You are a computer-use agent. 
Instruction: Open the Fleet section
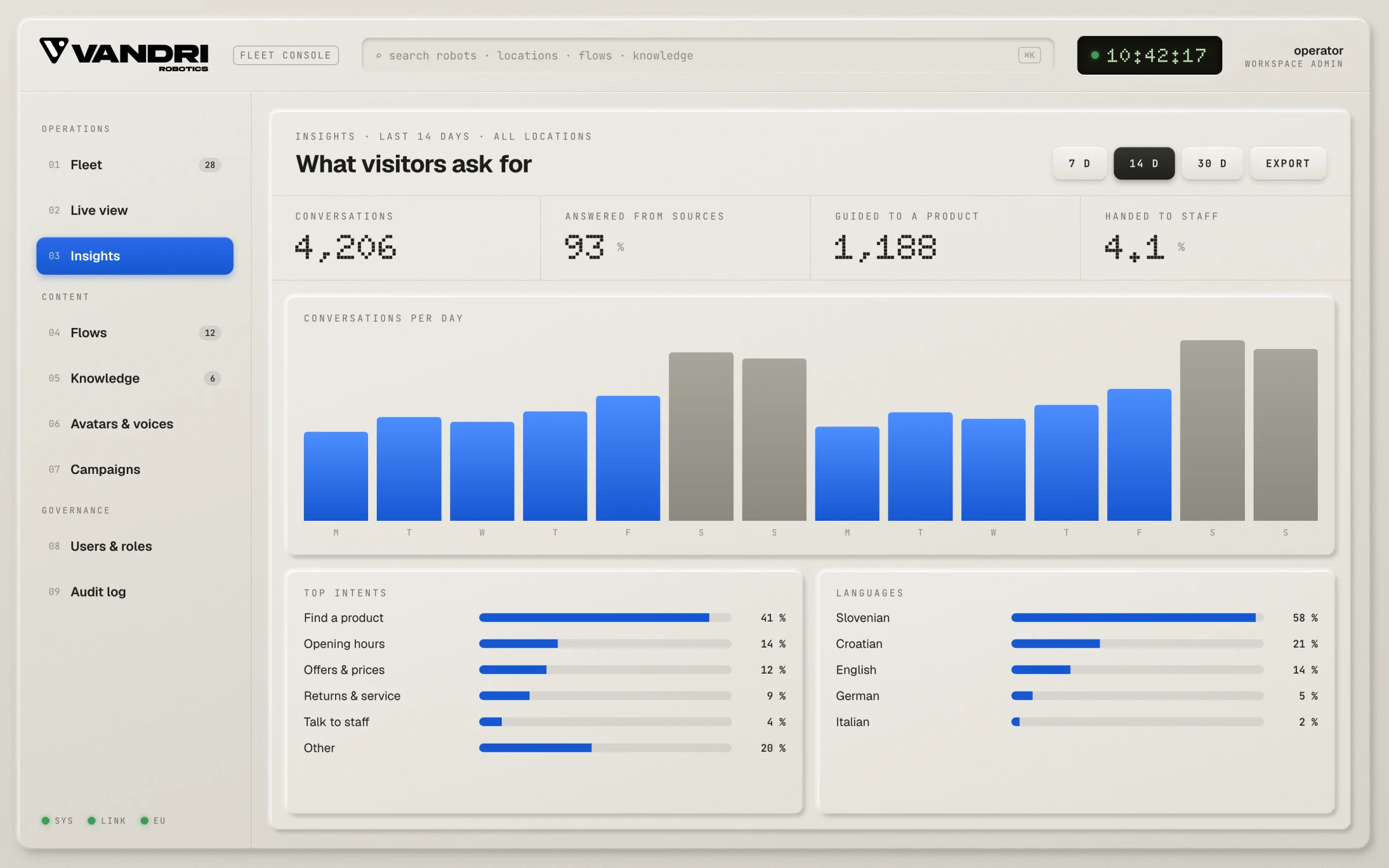[x=135, y=165]
